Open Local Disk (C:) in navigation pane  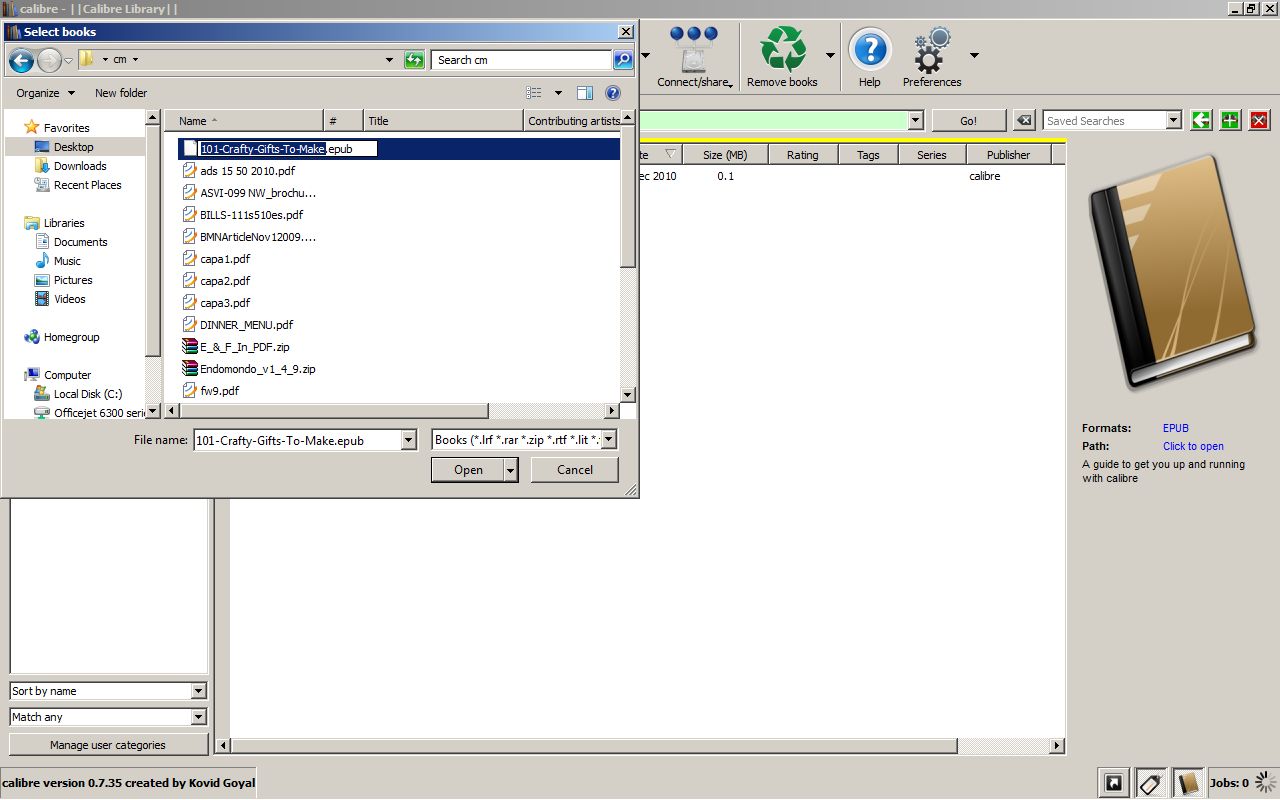88,394
